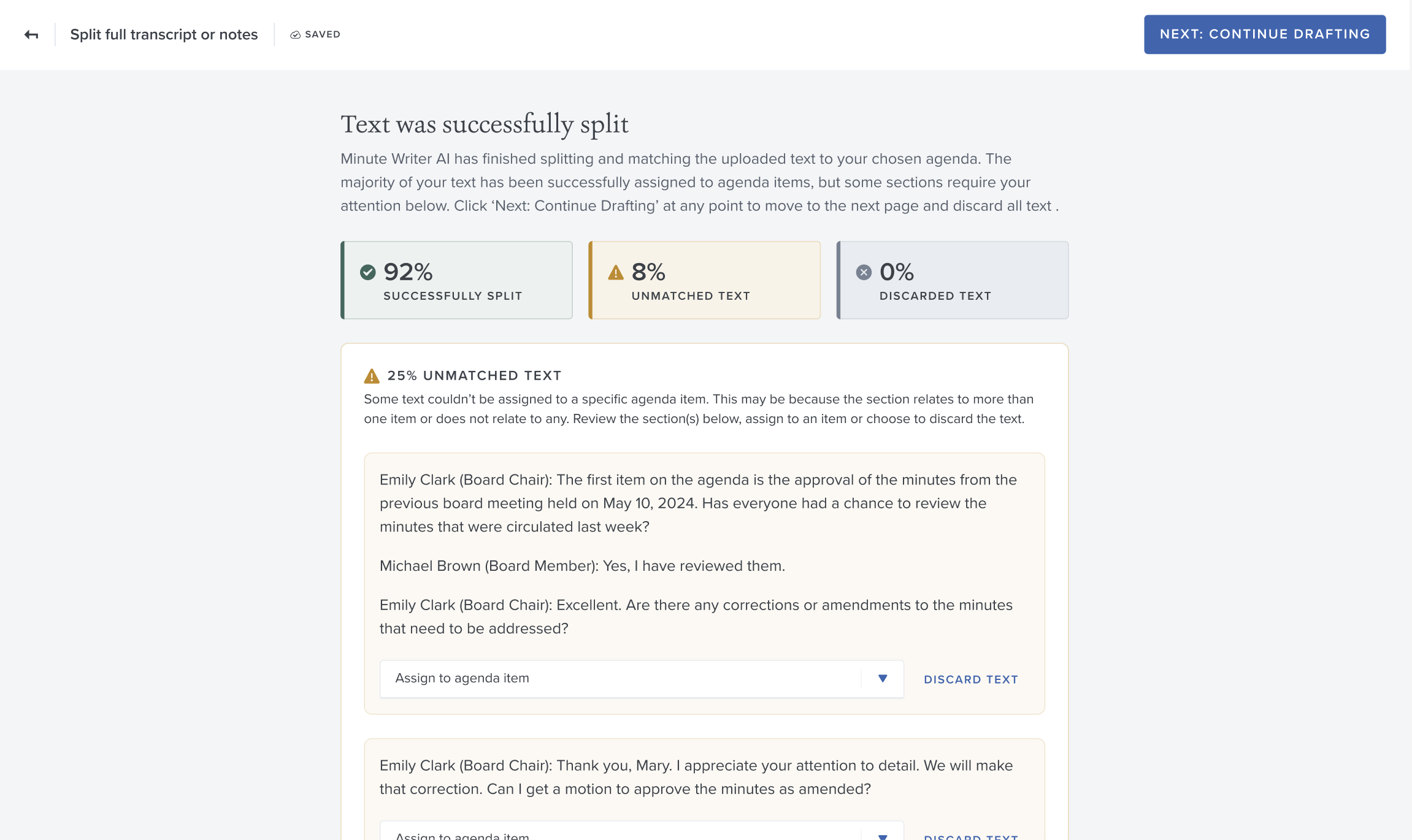Discard text for the first unmatched section

(971, 679)
